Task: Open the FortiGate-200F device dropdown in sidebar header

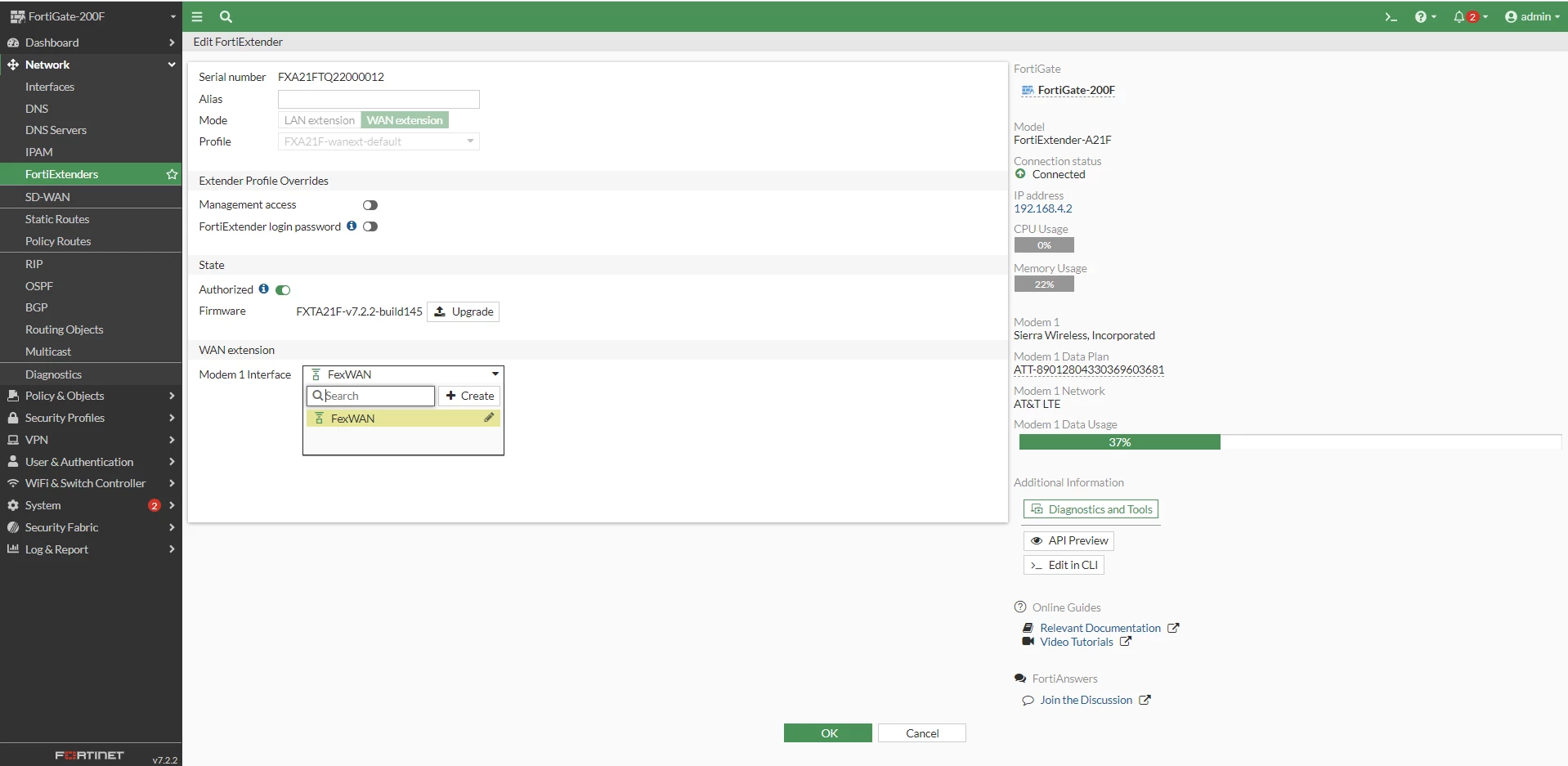Action: coord(91,16)
